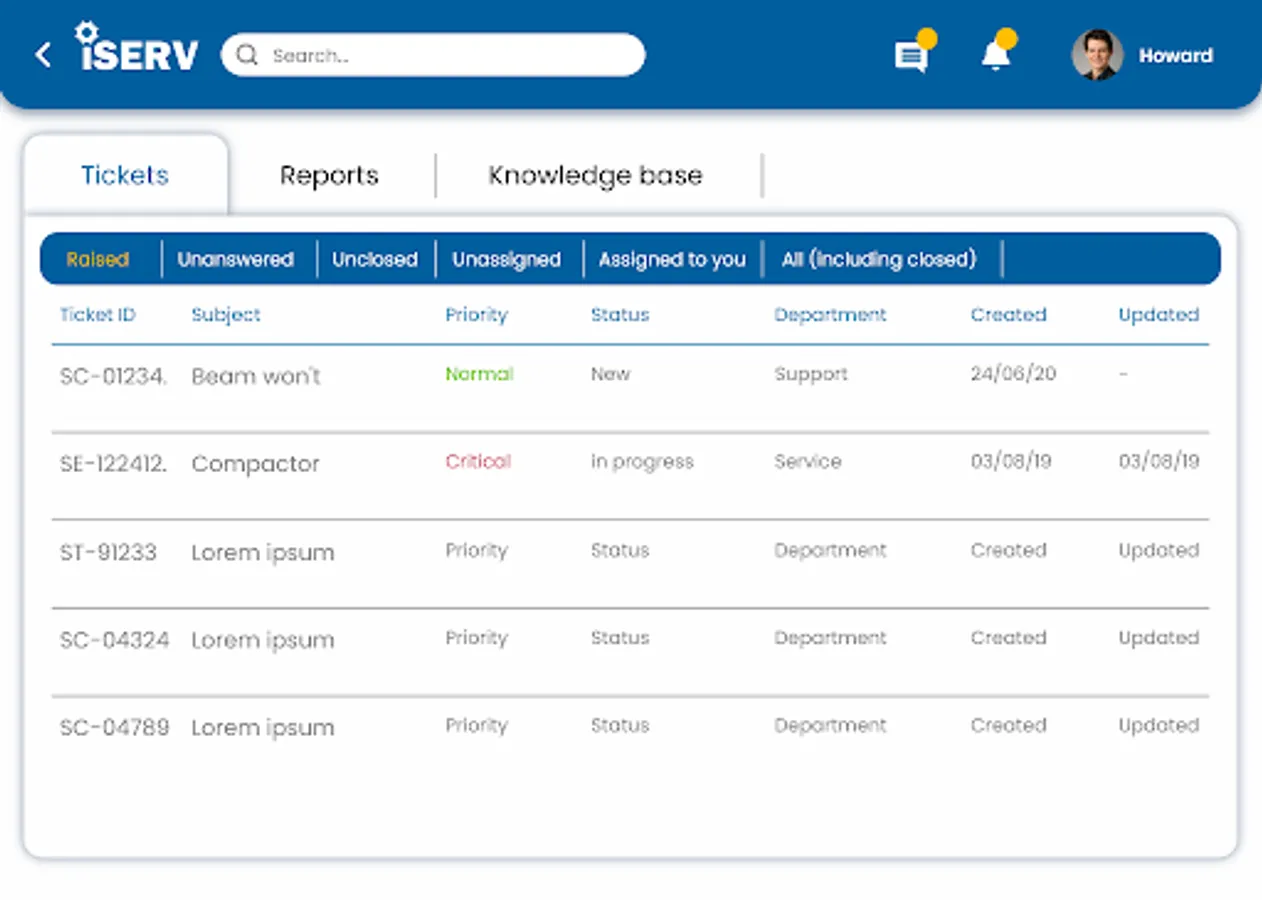Screen dimensions: 1262x900
Task: Type in the Search field
Action: (x=450, y=55)
